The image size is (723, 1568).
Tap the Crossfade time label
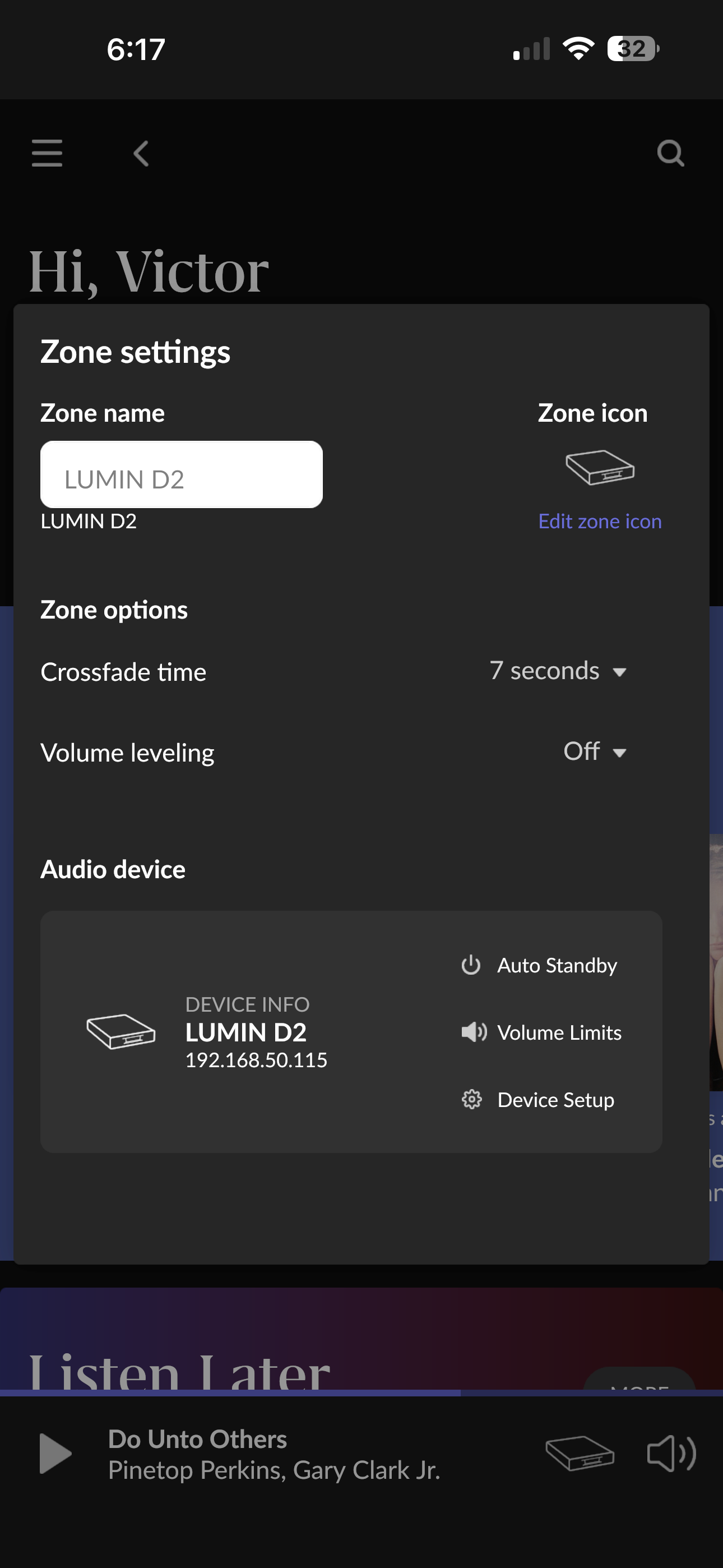[x=123, y=672]
